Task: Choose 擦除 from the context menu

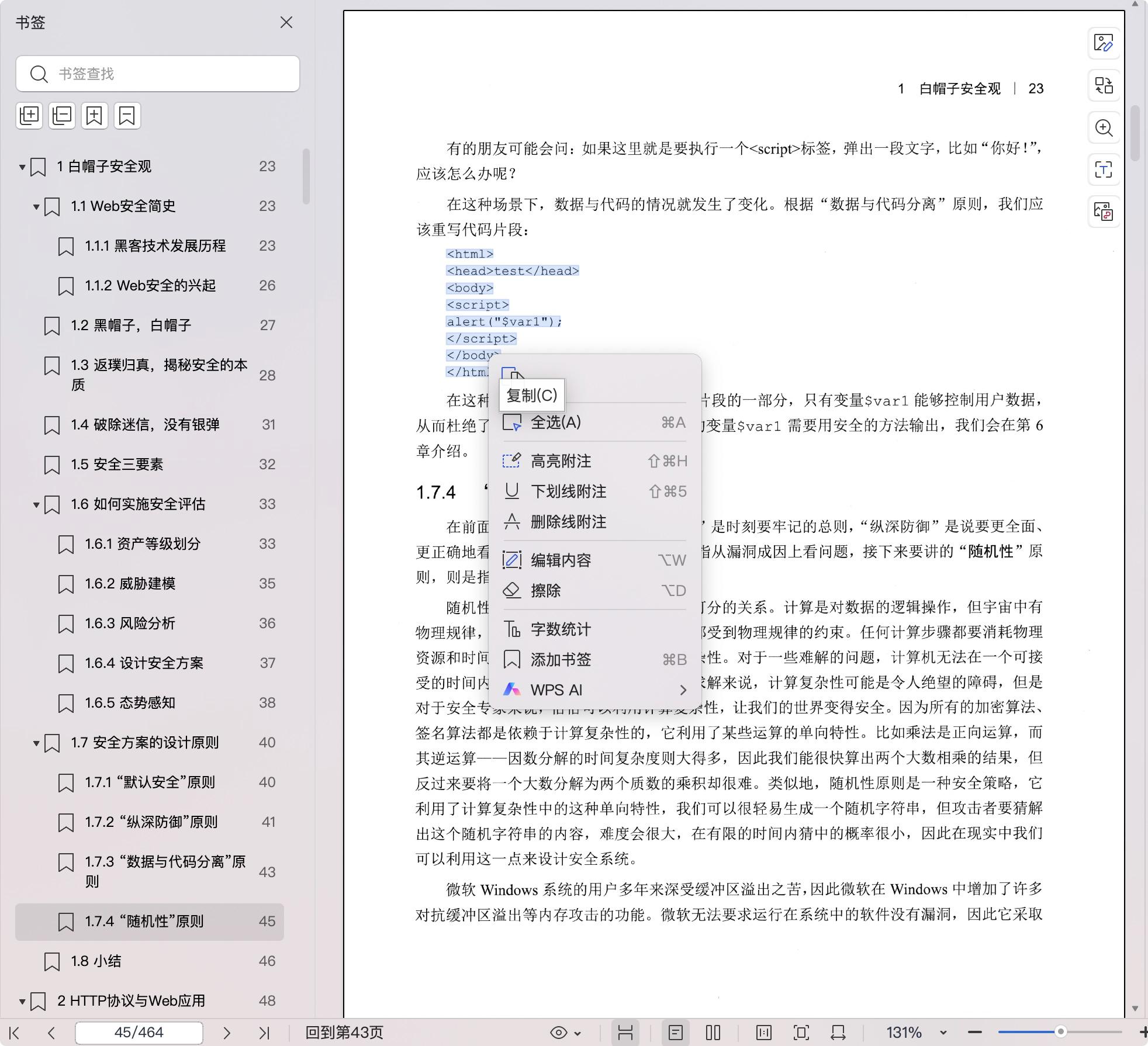Action: click(594, 591)
